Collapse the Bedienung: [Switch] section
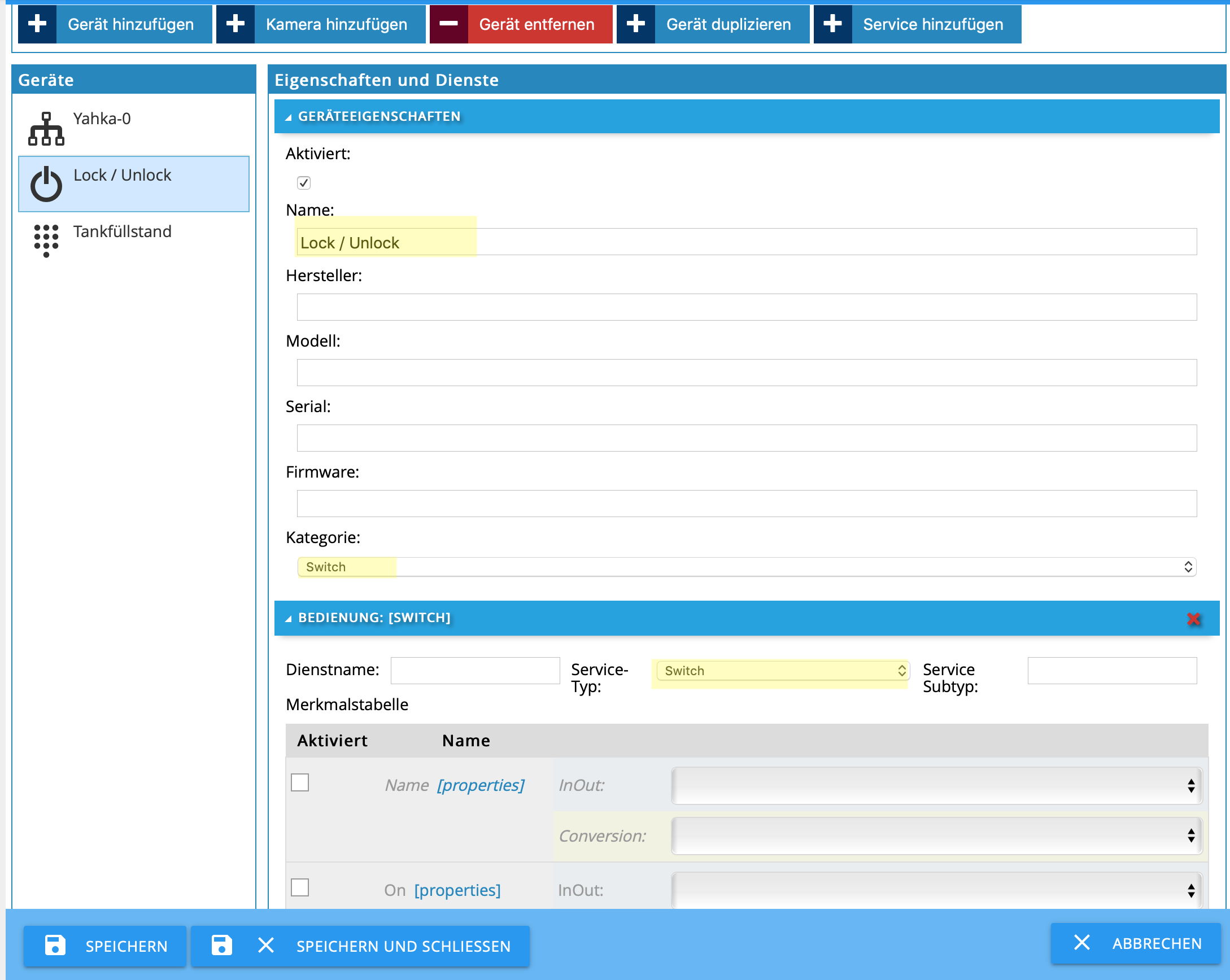The image size is (1230, 980). [289, 618]
